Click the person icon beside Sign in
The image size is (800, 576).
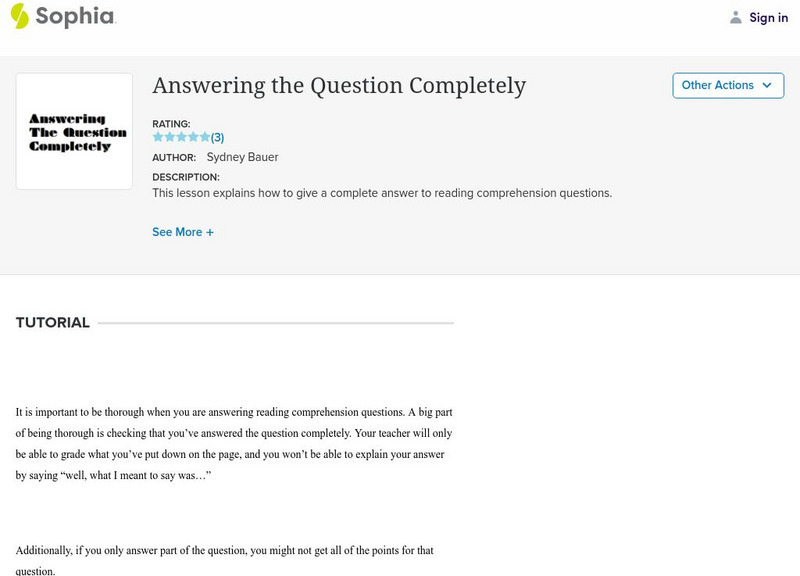pyautogui.click(x=736, y=17)
